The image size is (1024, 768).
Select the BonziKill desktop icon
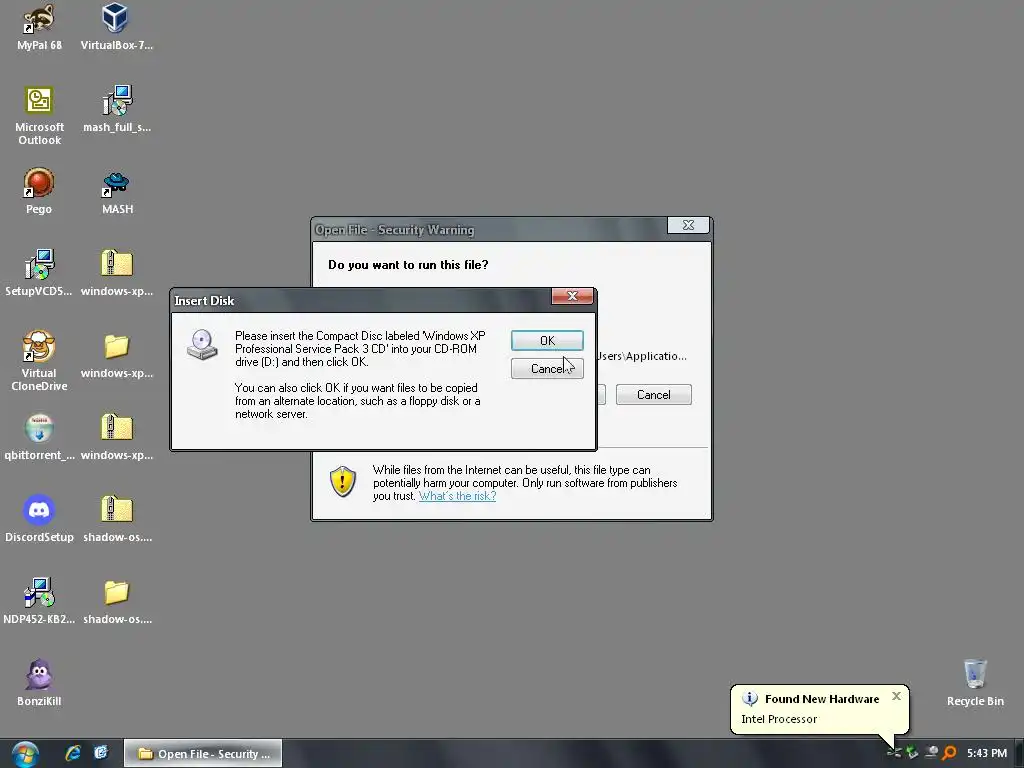click(x=39, y=683)
